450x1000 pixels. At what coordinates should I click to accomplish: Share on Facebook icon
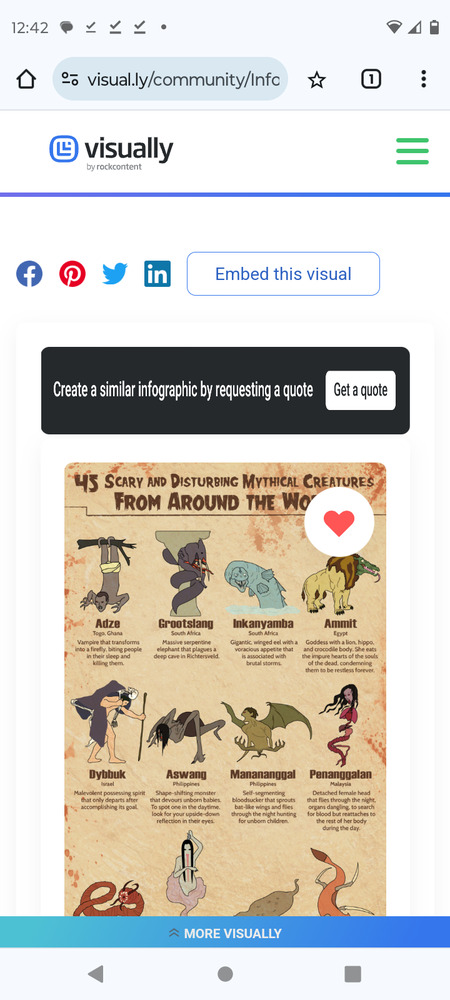pyautogui.click(x=29, y=274)
